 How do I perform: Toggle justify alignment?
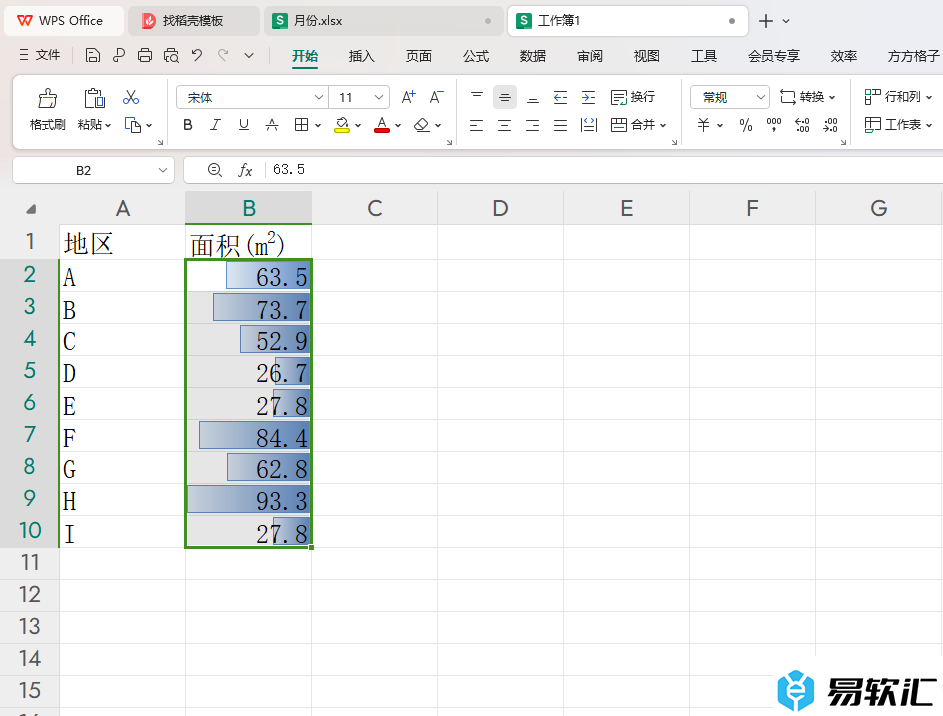pyautogui.click(x=561, y=125)
